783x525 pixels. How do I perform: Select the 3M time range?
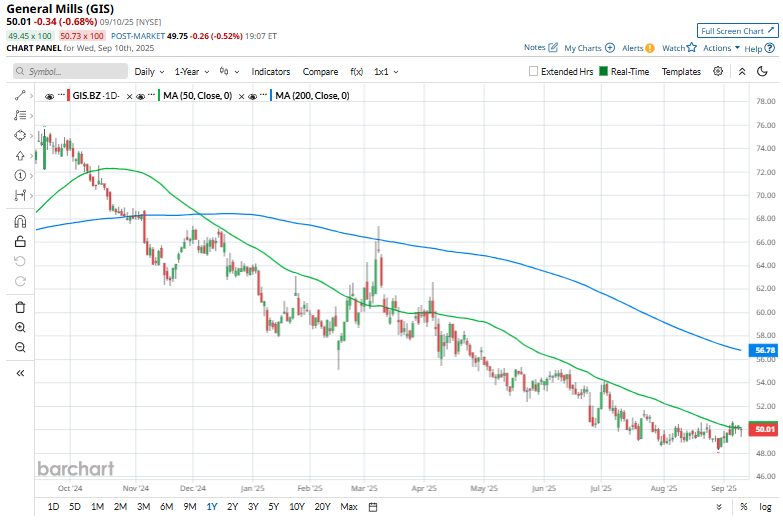[144, 507]
